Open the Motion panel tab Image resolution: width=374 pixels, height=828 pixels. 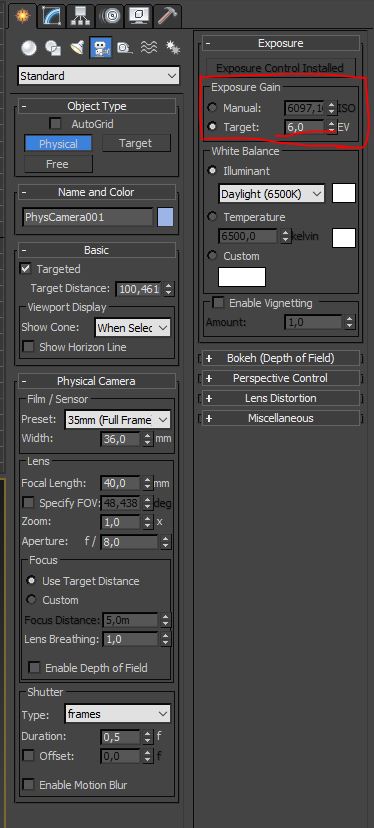(x=110, y=16)
